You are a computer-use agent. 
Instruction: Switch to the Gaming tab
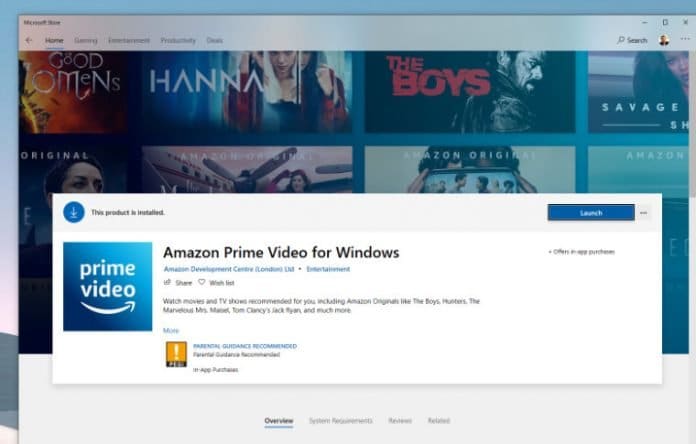point(85,40)
